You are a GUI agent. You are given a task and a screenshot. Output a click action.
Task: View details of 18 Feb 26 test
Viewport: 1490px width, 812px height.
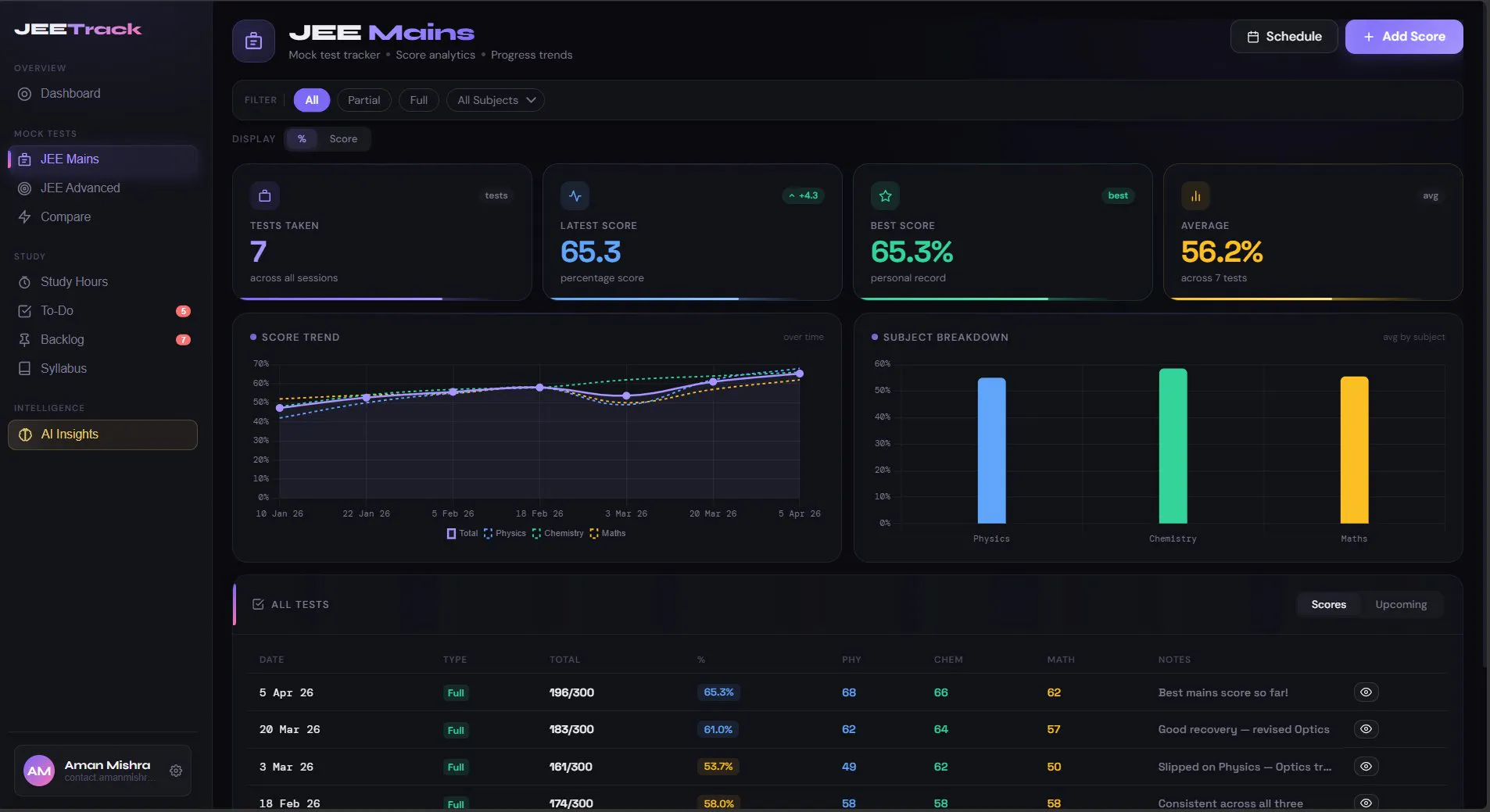click(1366, 803)
